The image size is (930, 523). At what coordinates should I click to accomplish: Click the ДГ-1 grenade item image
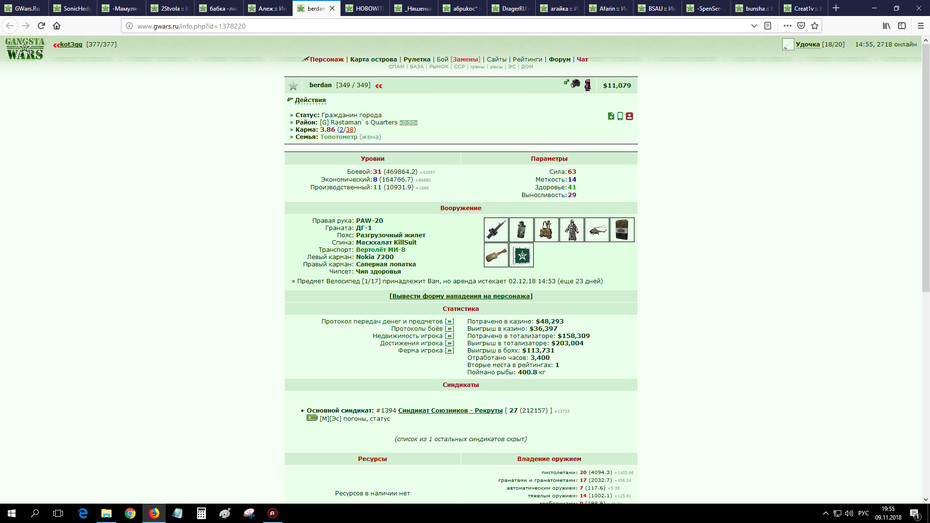521,230
